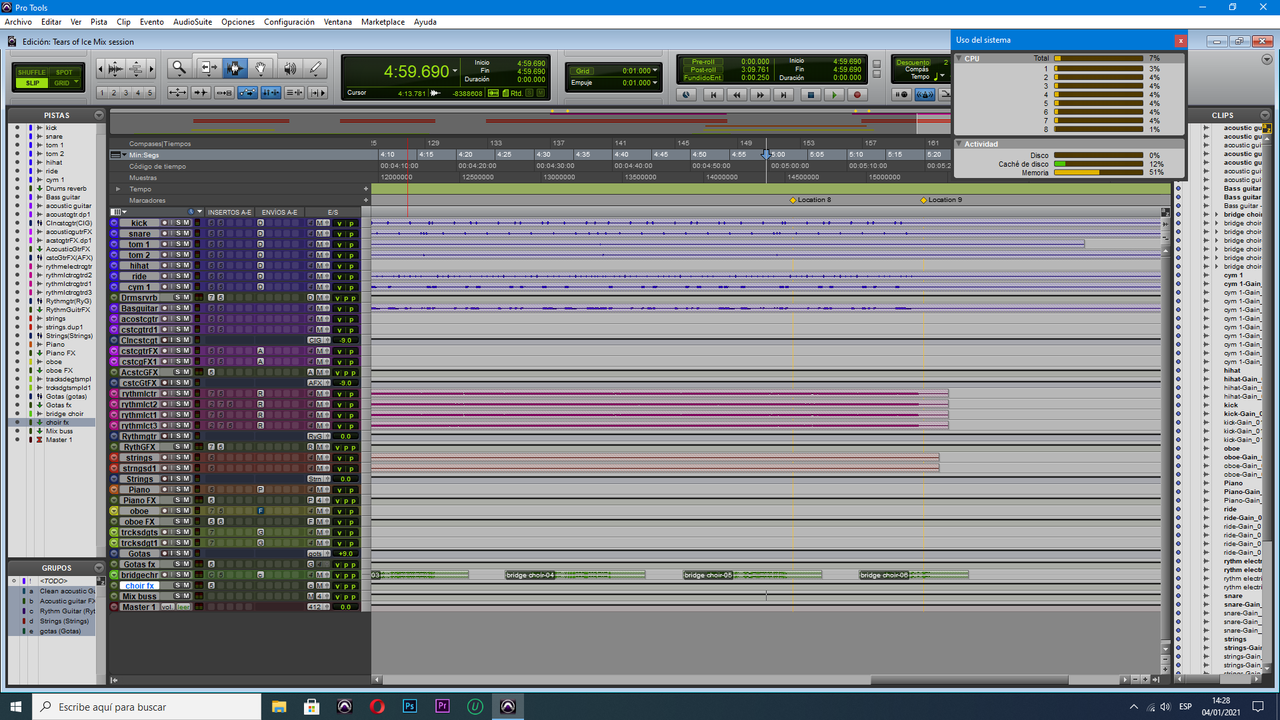
Task: Open the Configuración menu
Action: [289, 21]
